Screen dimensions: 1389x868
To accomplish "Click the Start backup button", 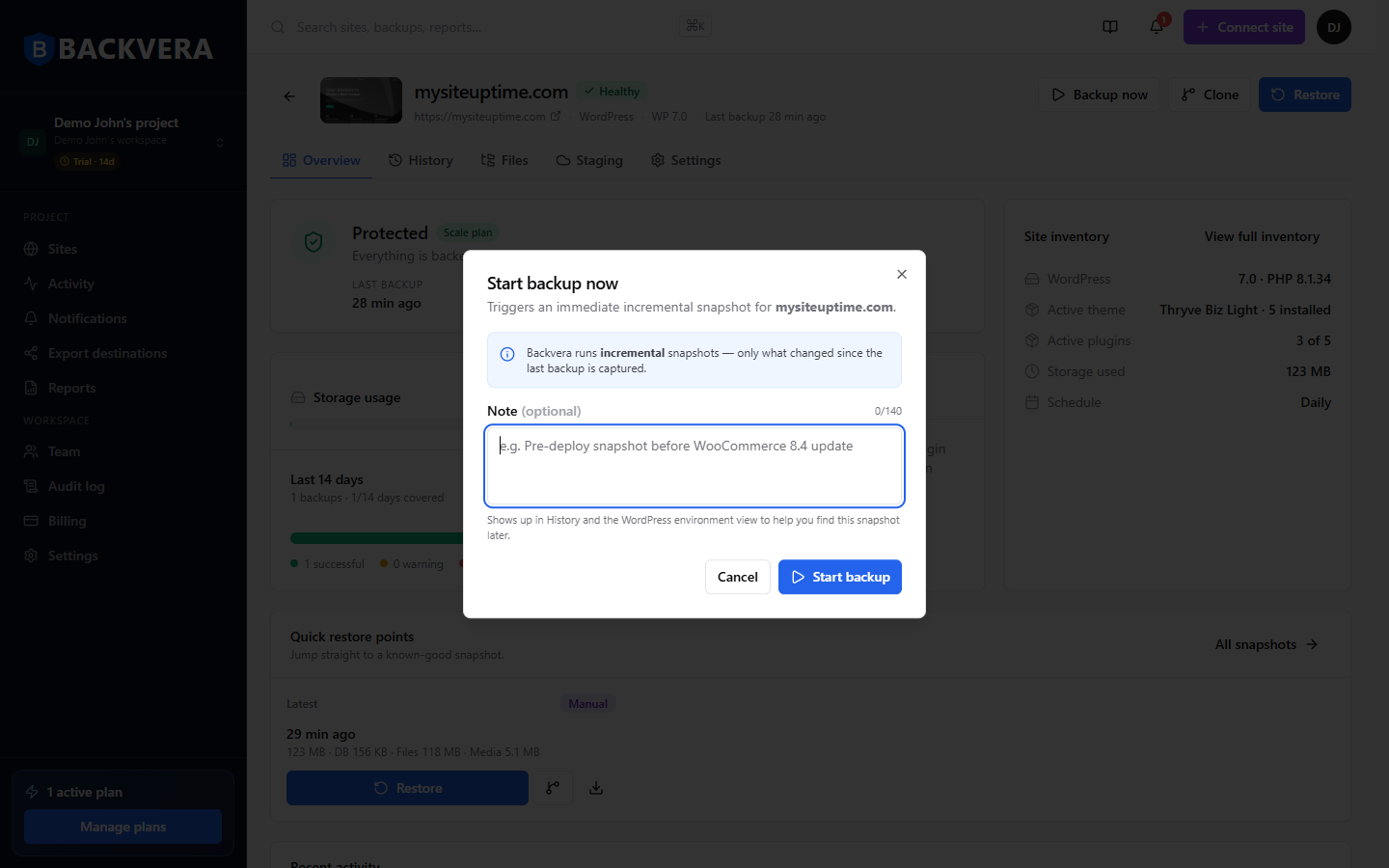I will pyautogui.click(x=840, y=577).
